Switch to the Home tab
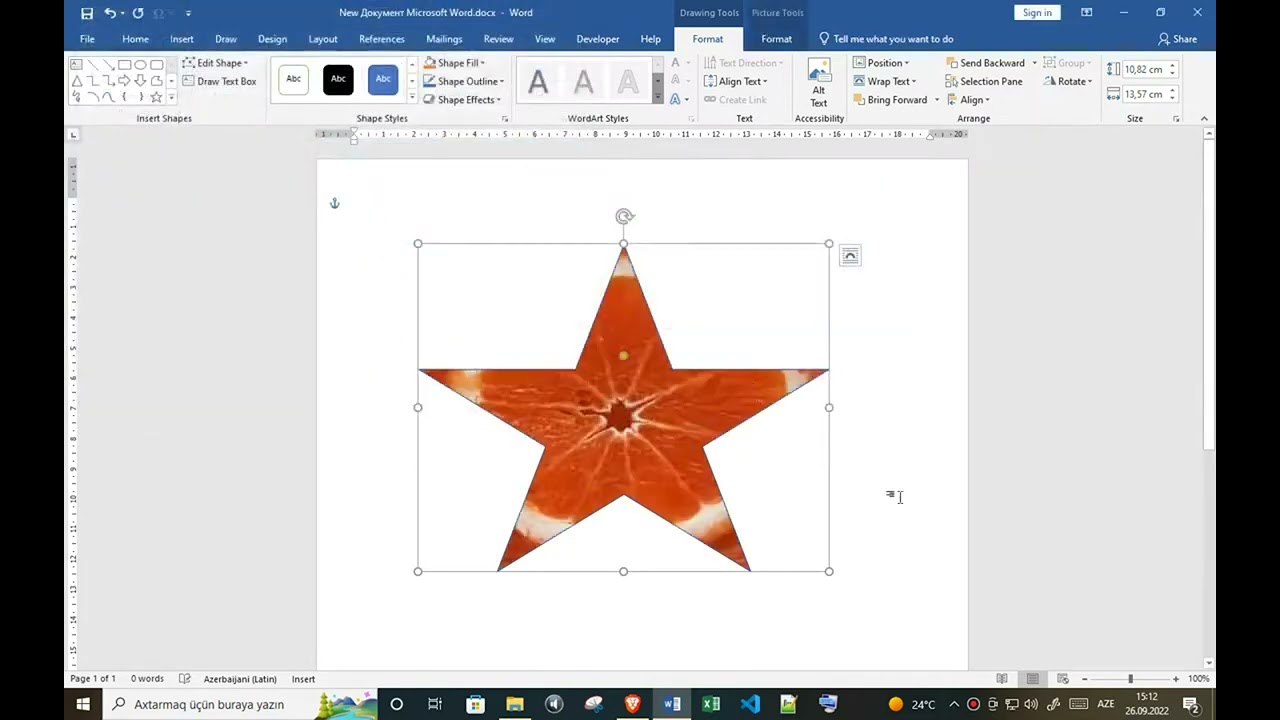1280x720 pixels. pyautogui.click(x=135, y=39)
